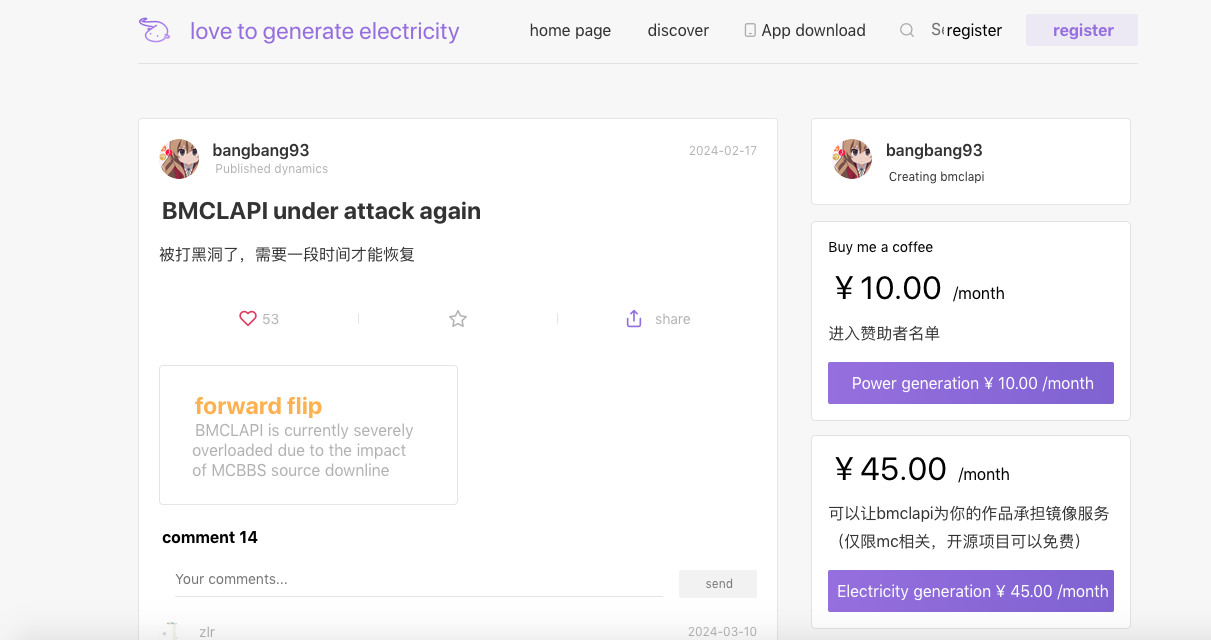Open bangbang93 avatar in the sidebar card

tap(852, 159)
